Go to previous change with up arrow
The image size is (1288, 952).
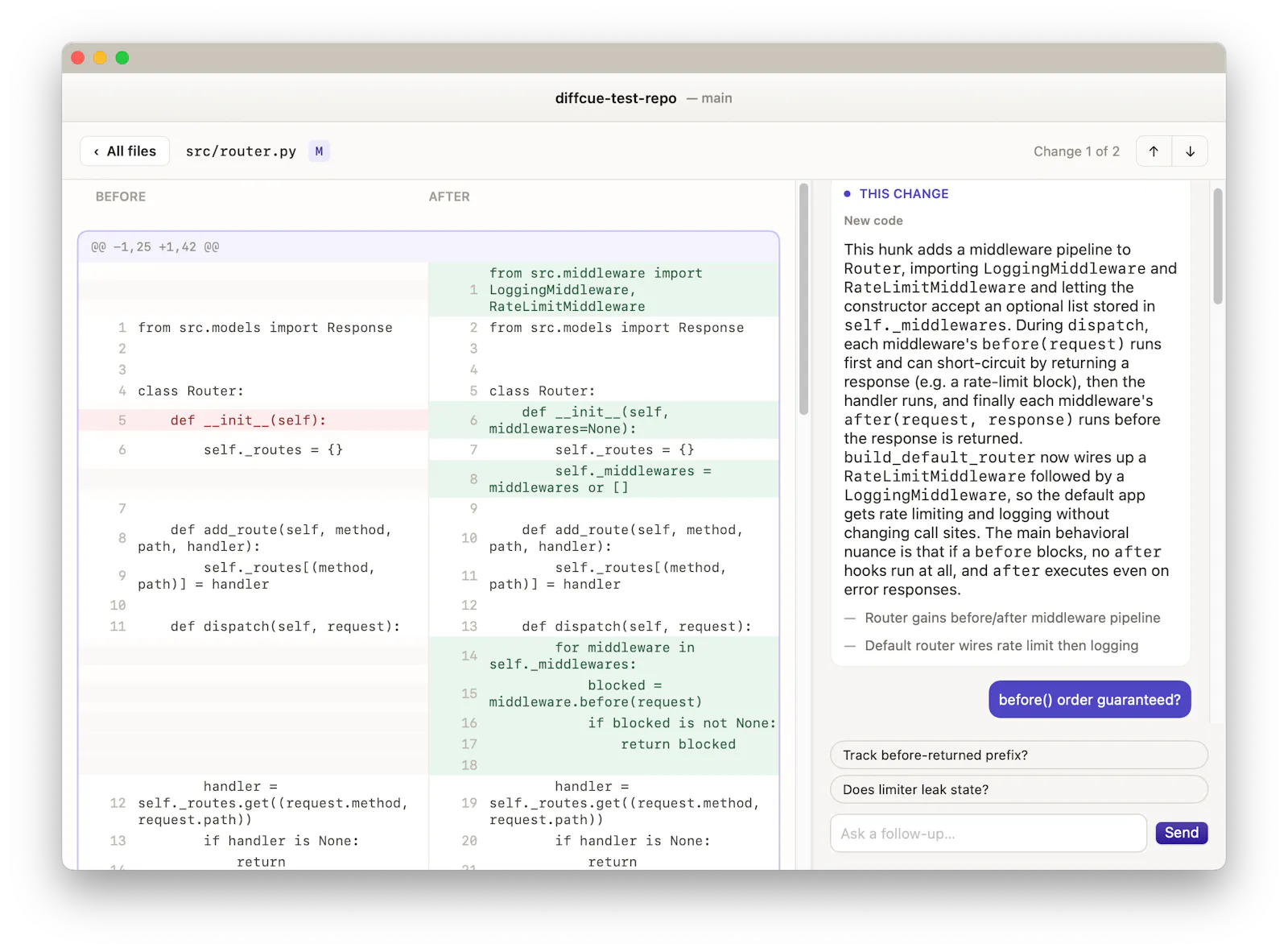click(x=1154, y=151)
